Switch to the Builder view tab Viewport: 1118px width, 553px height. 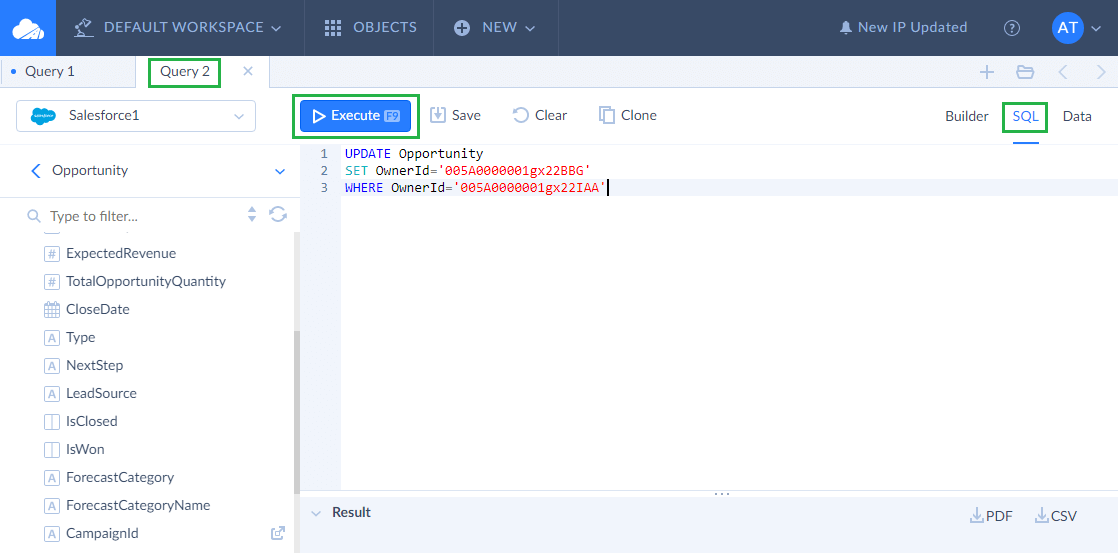(966, 116)
